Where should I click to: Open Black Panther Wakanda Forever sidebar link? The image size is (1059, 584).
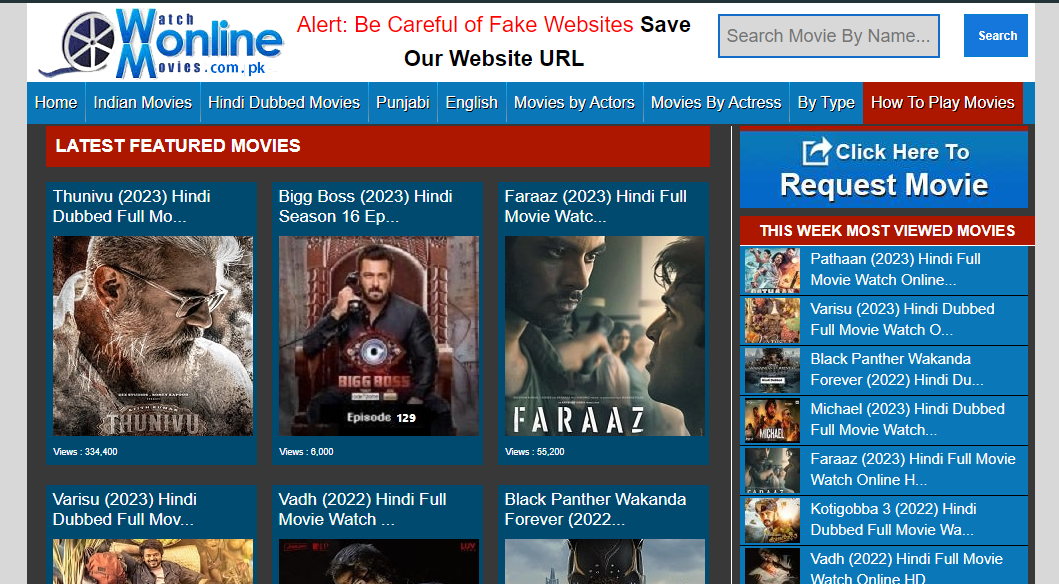coord(897,369)
